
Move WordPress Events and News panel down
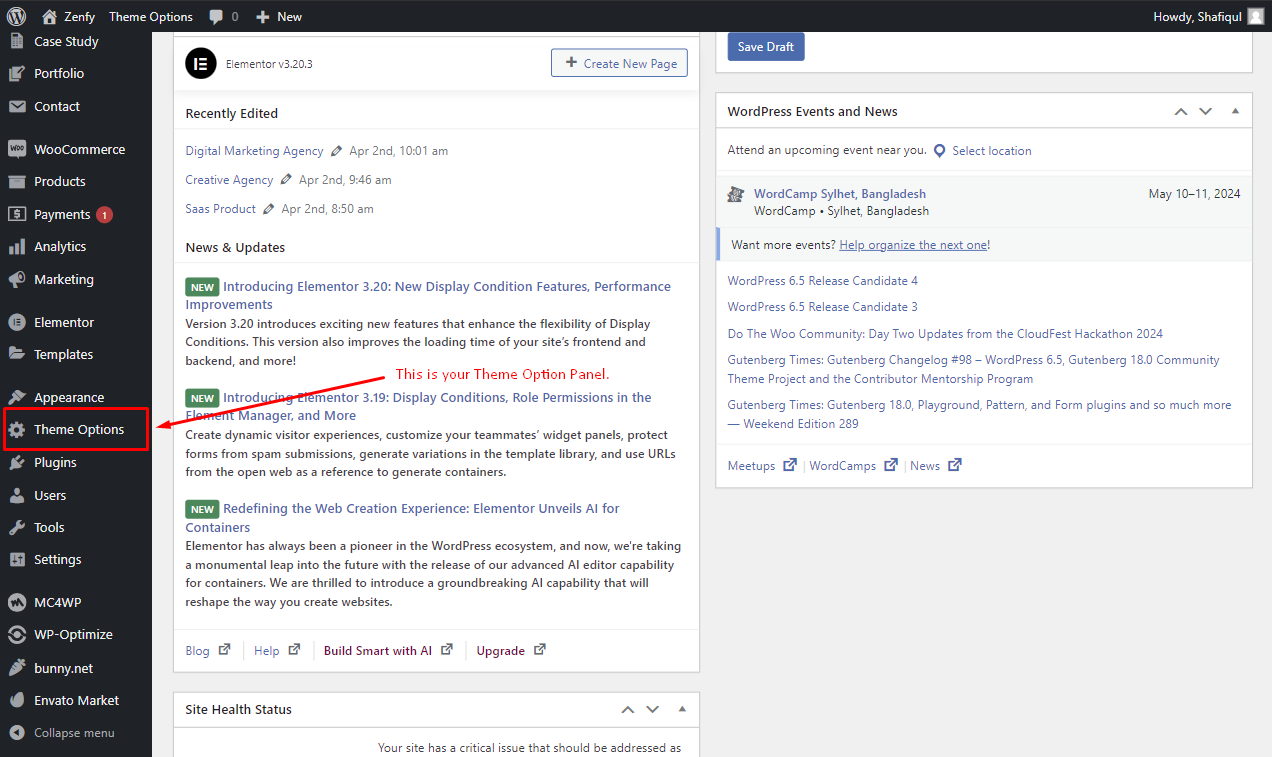click(1205, 111)
